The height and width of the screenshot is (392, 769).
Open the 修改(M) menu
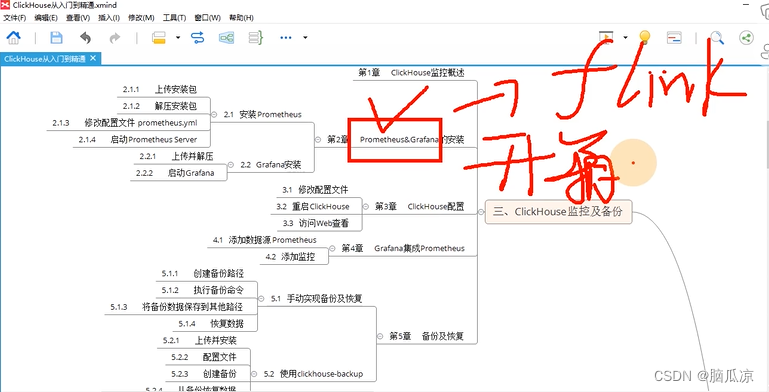tap(141, 18)
